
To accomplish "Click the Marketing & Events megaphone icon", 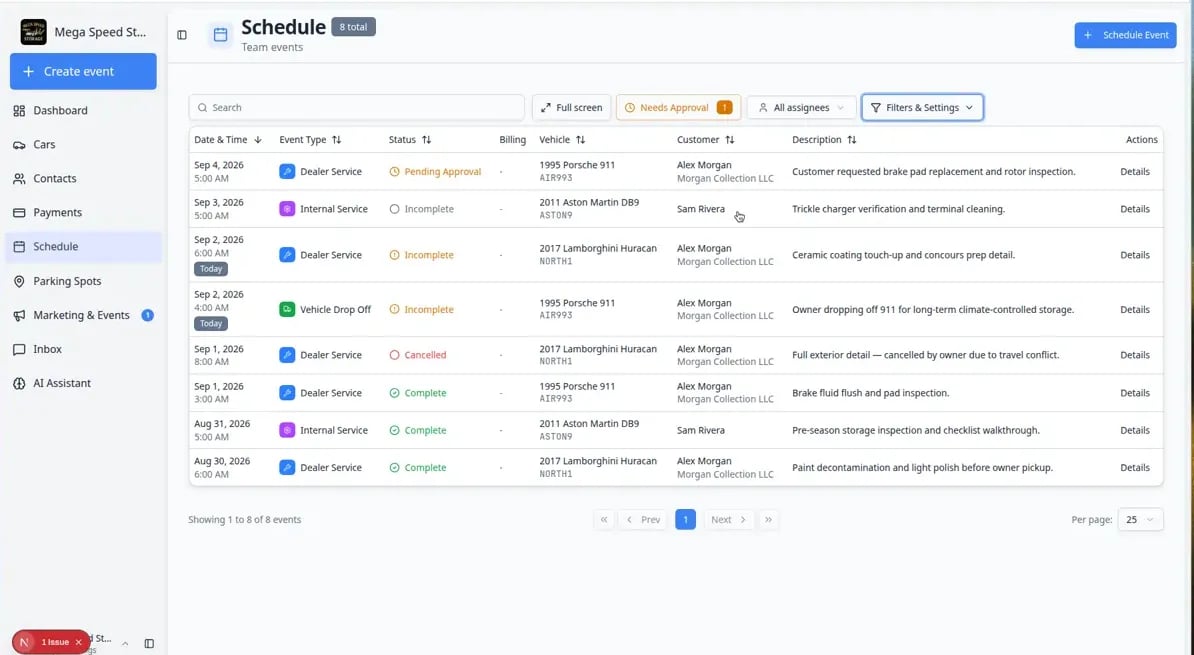I will click(x=19, y=315).
